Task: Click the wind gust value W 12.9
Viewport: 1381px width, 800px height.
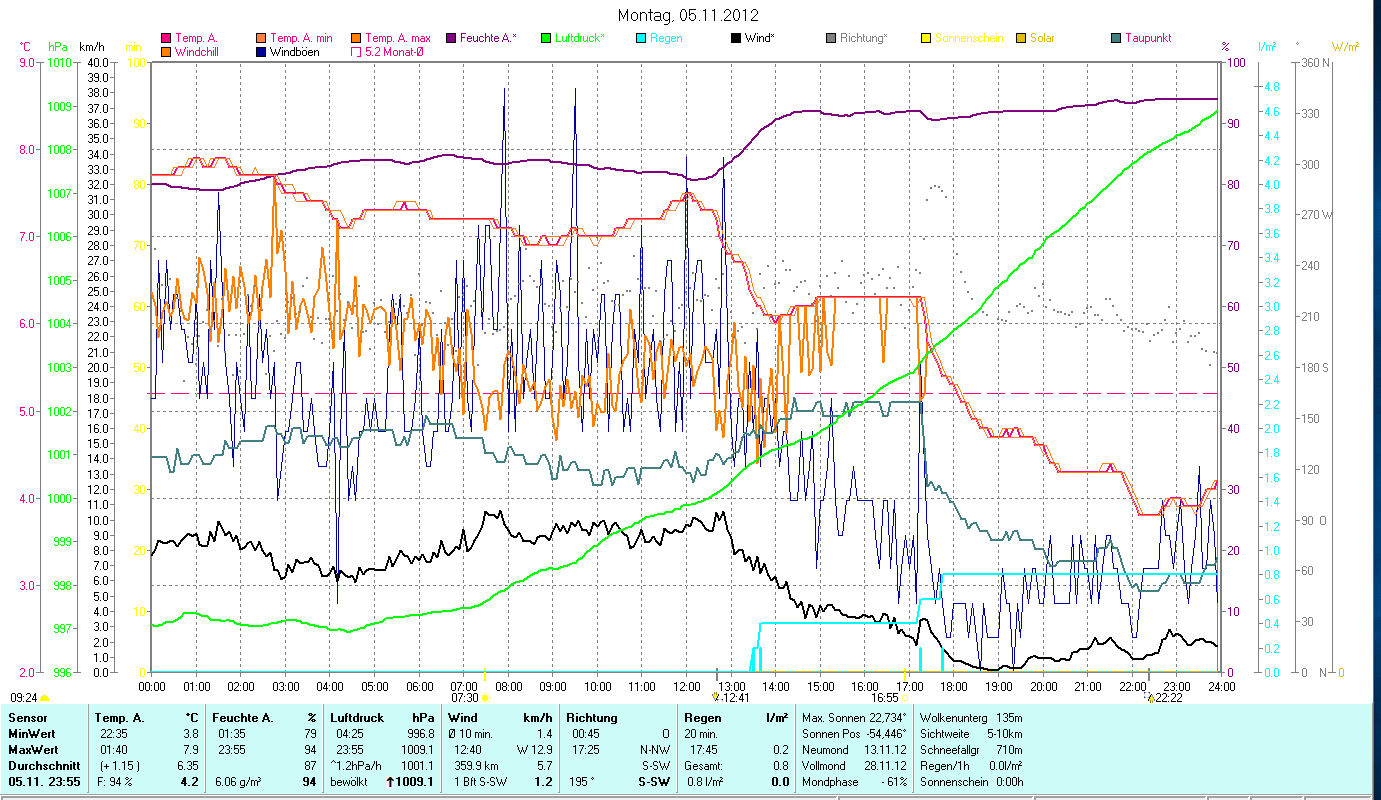Action: pos(535,750)
